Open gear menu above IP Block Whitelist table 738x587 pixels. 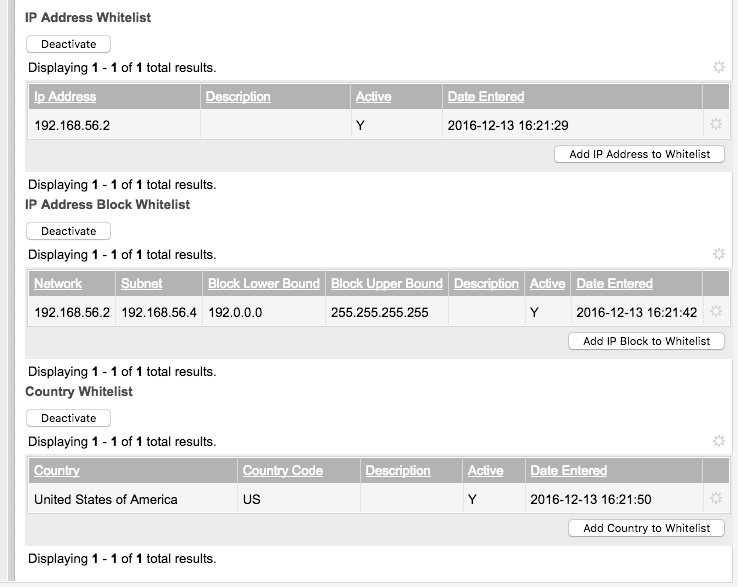[x=718, y=254]
